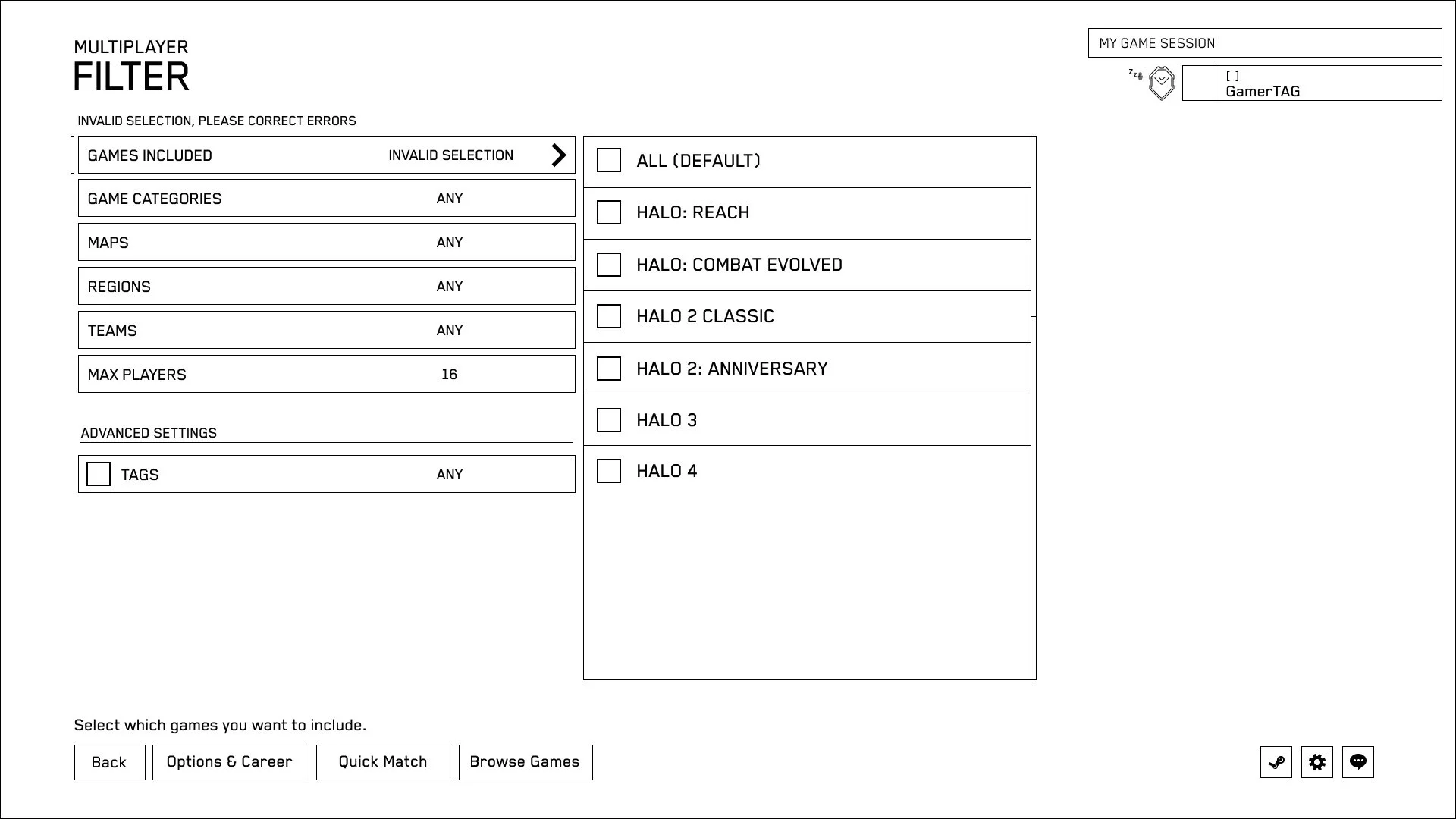The width and height of the screenshot is (1456, 819).
Task: Open the MAX PLAYERS filter row
Action: [327, 374]
